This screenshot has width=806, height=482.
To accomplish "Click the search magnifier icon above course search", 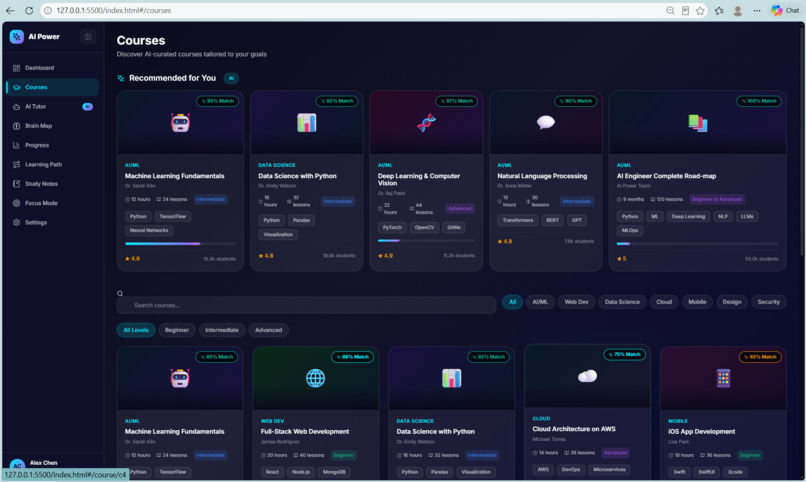I will (120, 293).
